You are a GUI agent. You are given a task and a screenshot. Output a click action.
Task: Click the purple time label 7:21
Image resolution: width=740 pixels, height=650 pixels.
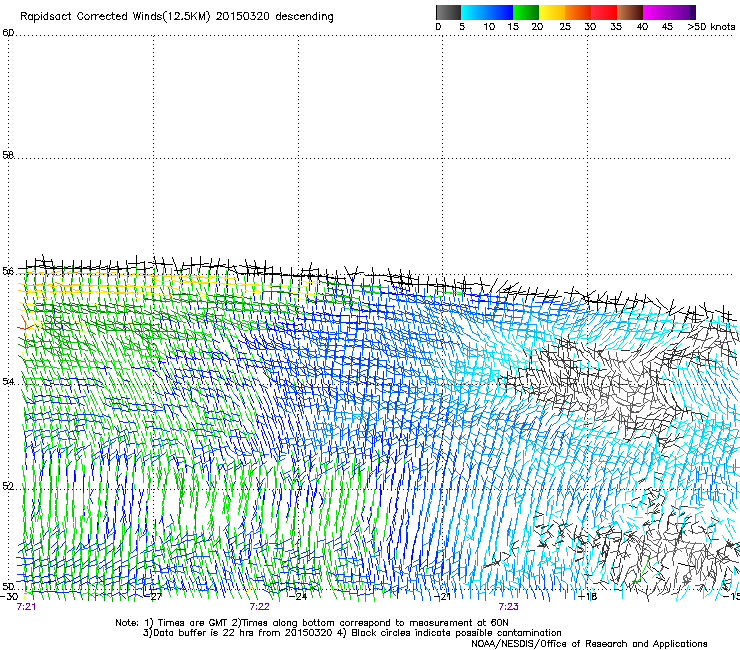(x=26, y=607)
